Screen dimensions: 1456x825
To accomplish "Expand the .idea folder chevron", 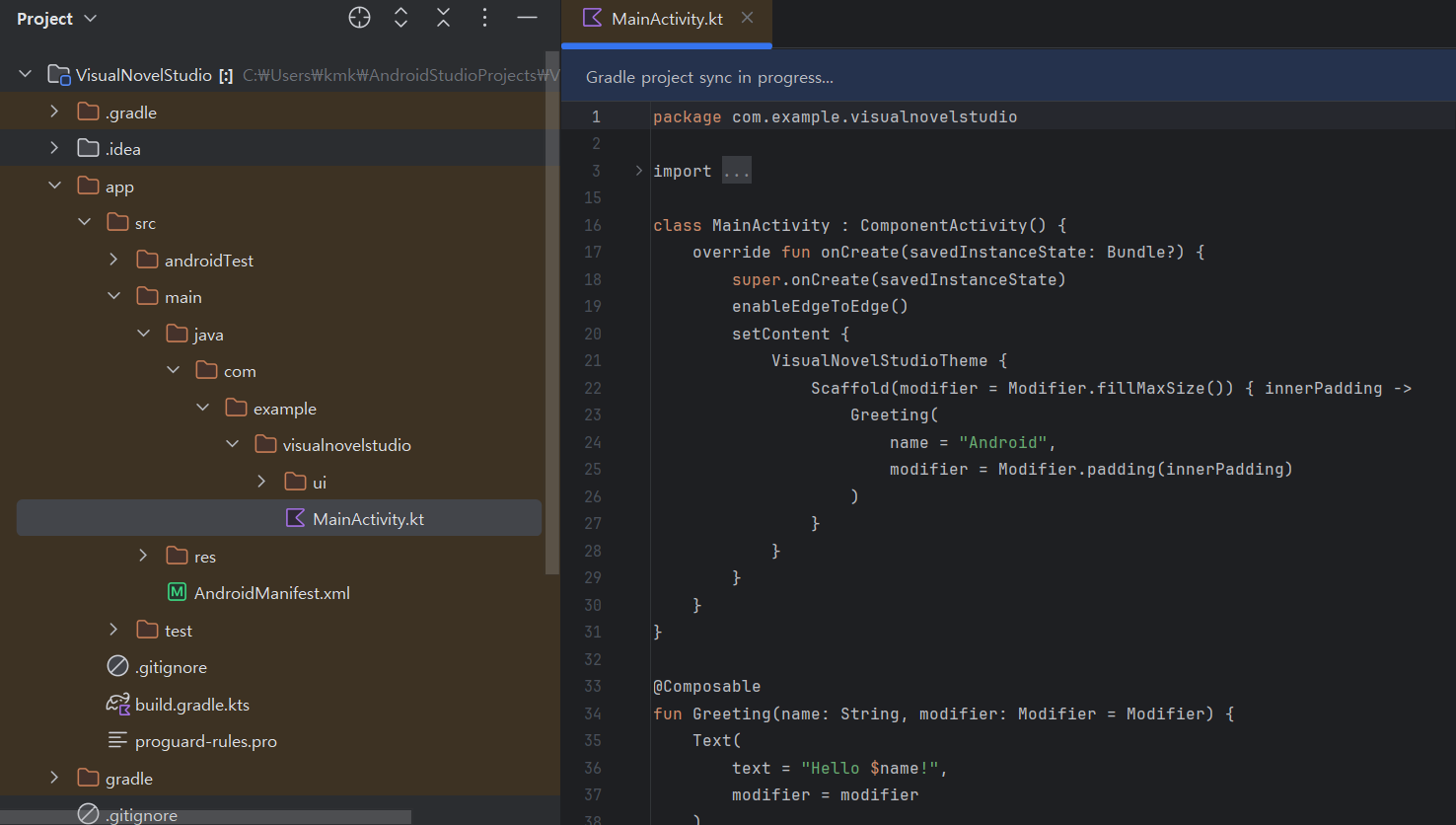I will coord(54,149).
